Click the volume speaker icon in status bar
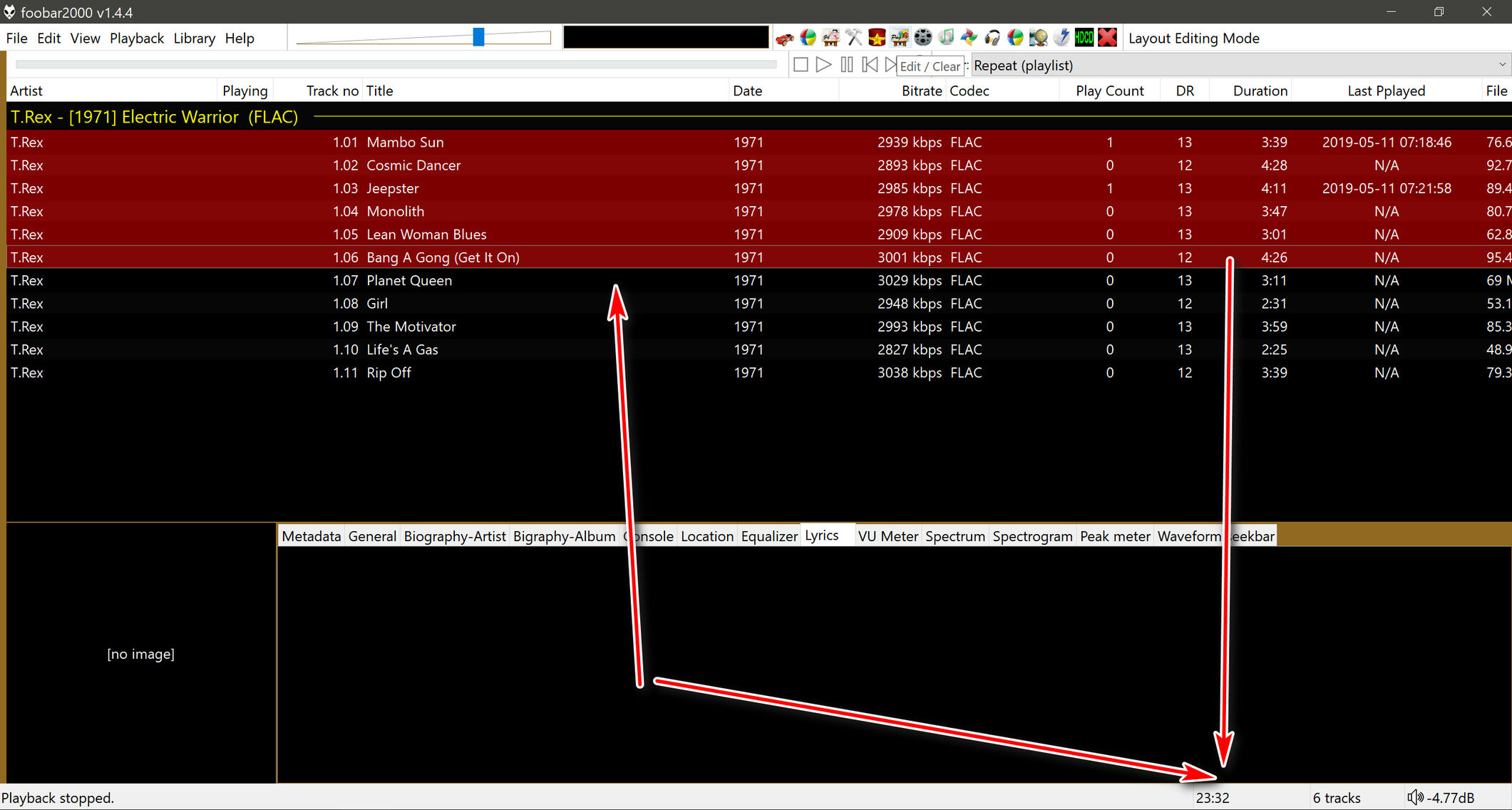Viewport: 1512px width, 810px height. tap(1415, 797)
